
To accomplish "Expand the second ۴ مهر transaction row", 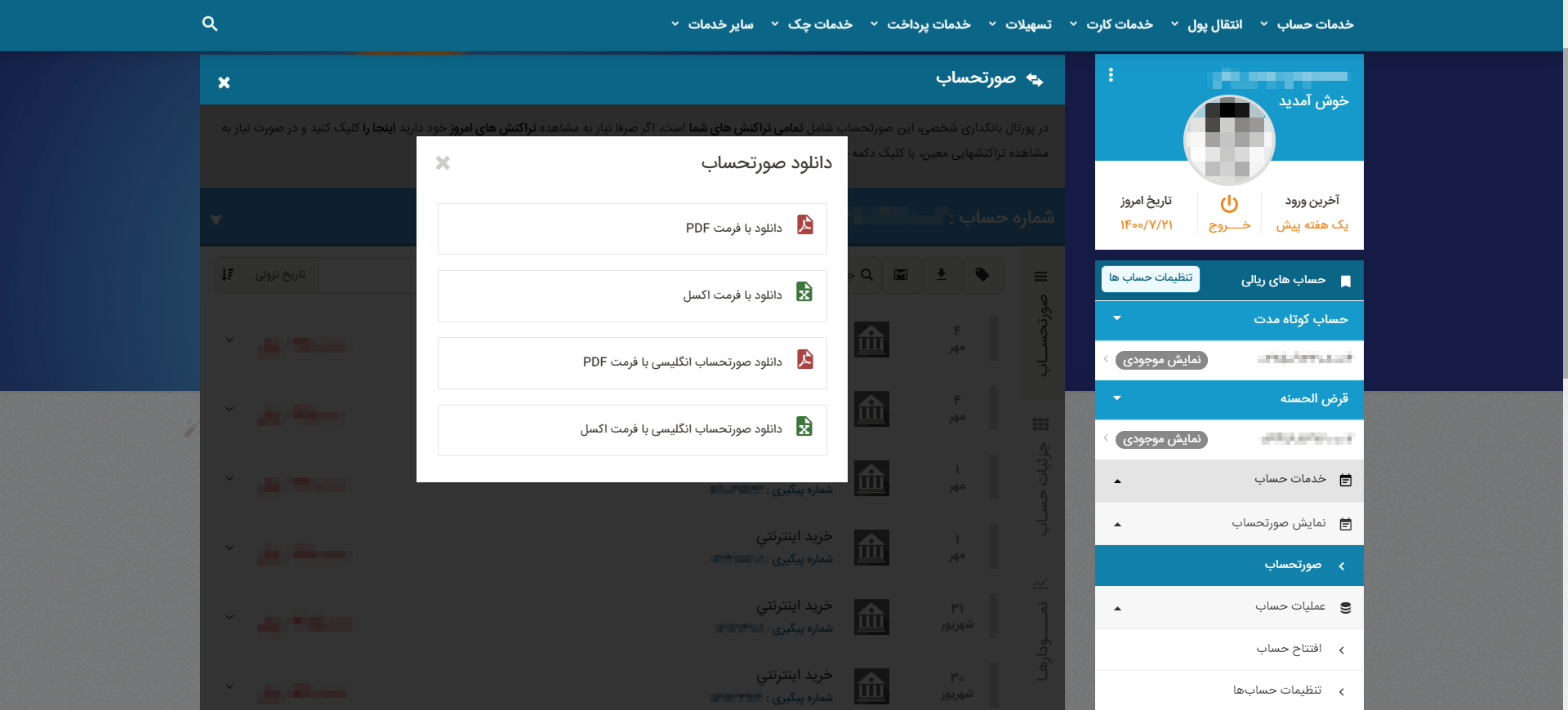I will click(x=229, y=409).
